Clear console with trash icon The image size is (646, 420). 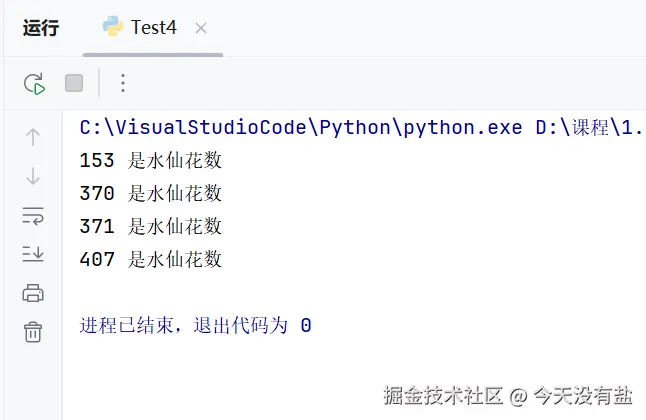pos(33,332)
